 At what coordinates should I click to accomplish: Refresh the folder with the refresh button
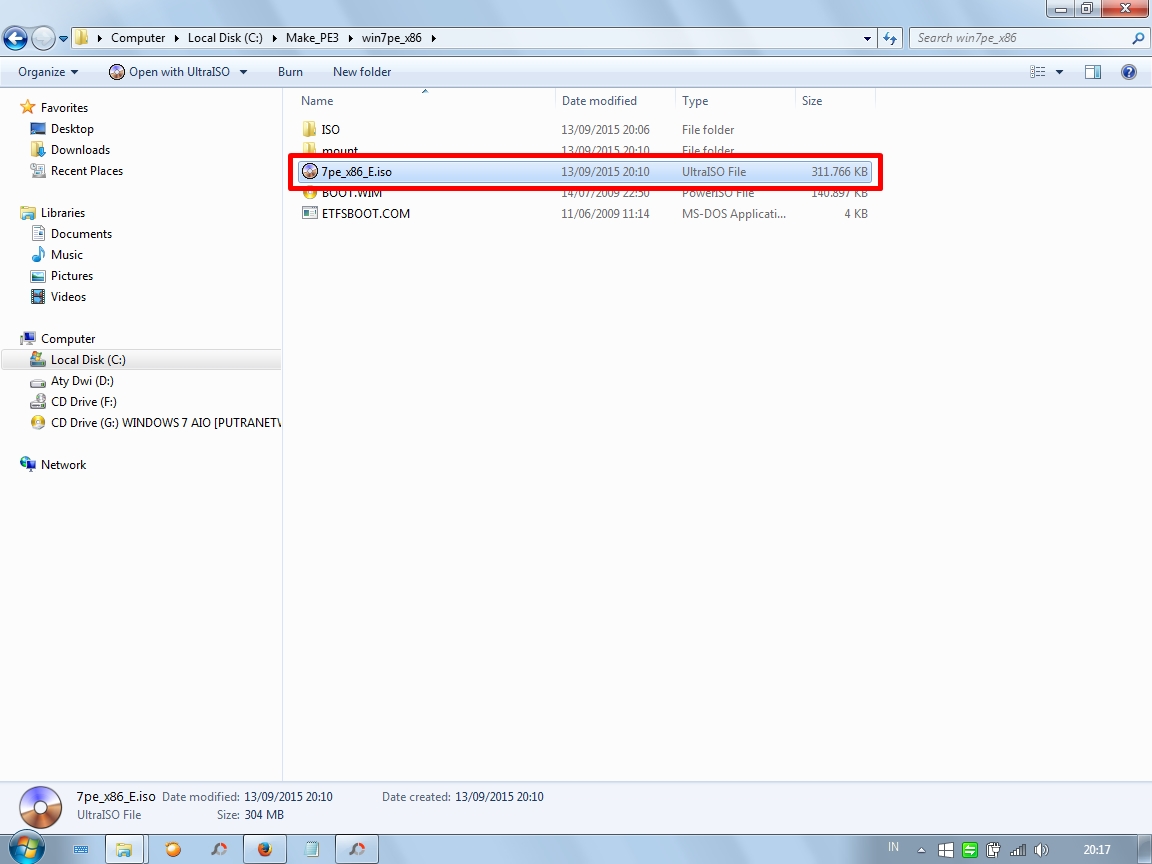890,38
